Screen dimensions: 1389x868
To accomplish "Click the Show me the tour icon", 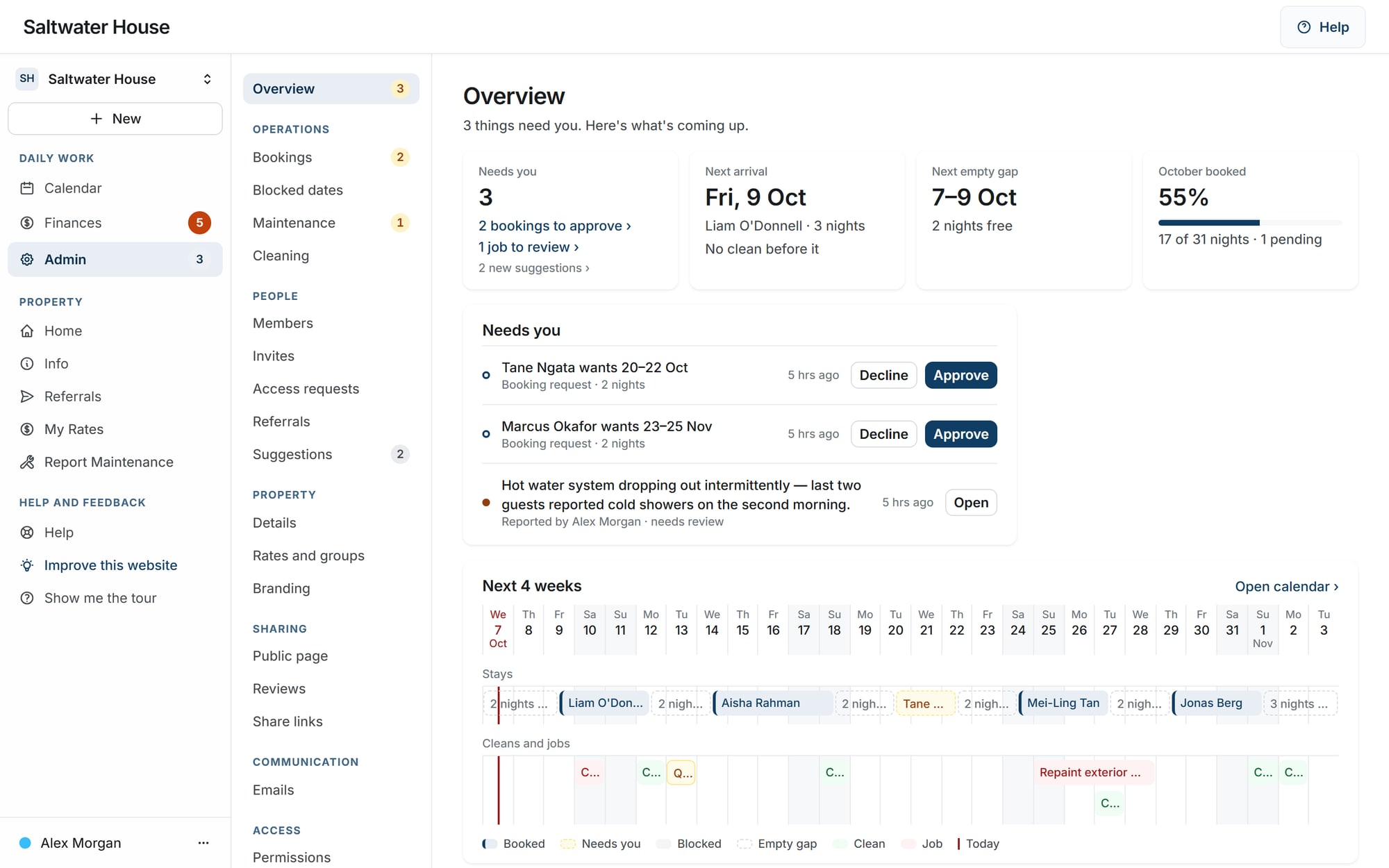I will pyautogui.click(x=27, y=598).
